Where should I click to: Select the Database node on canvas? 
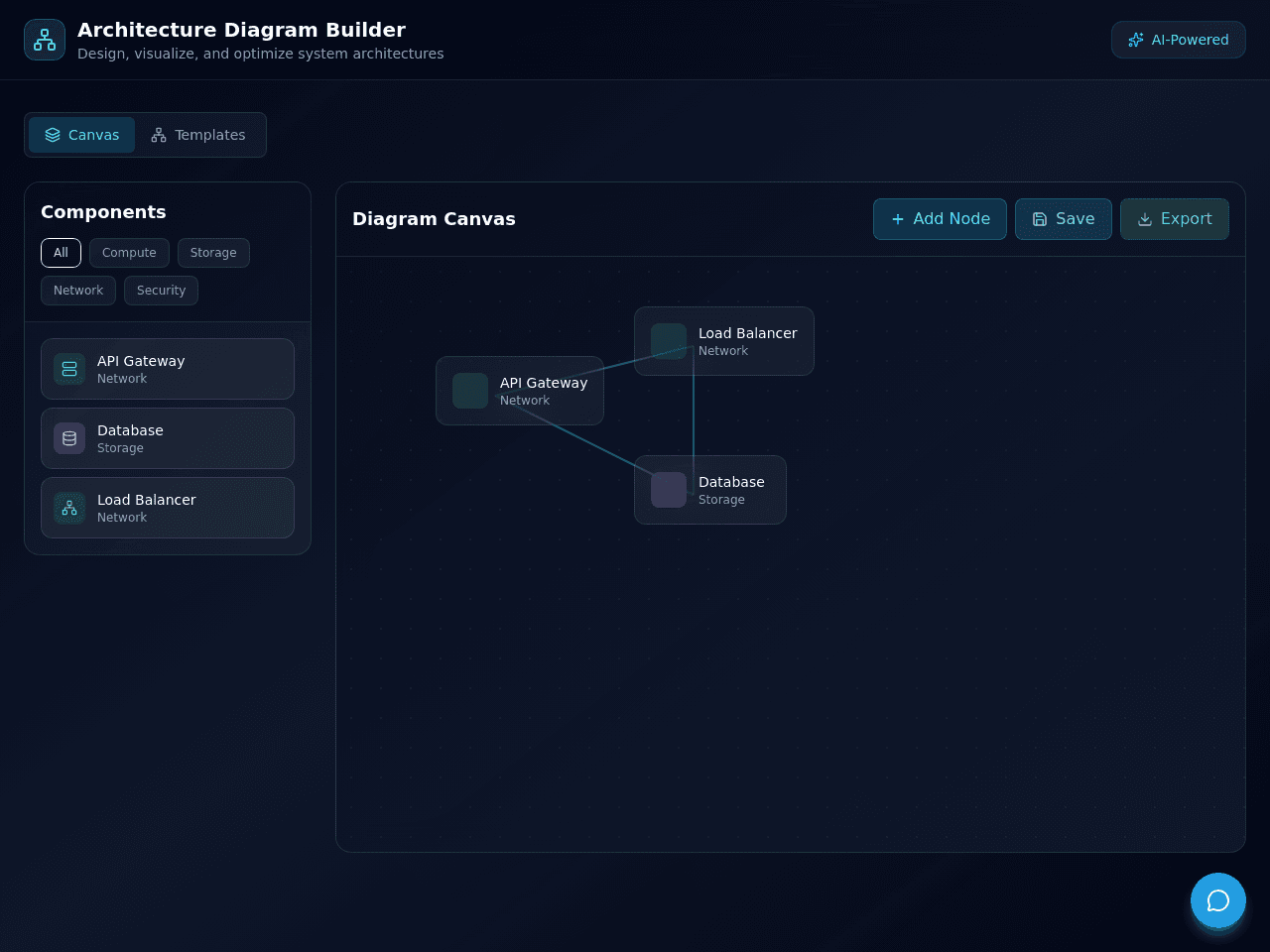pos(710,490)
